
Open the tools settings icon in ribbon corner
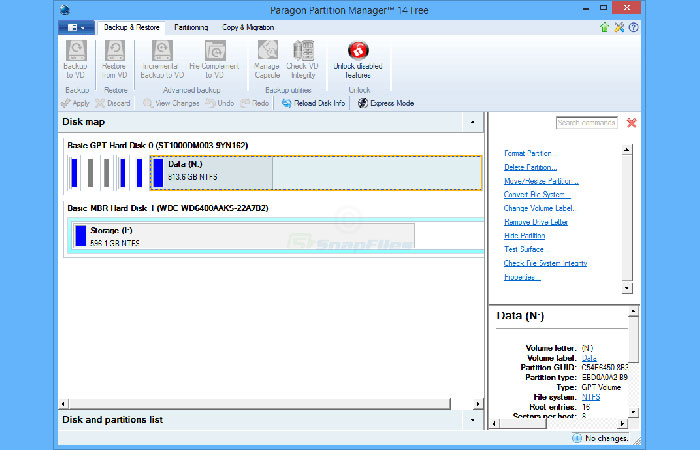point(619,28)
